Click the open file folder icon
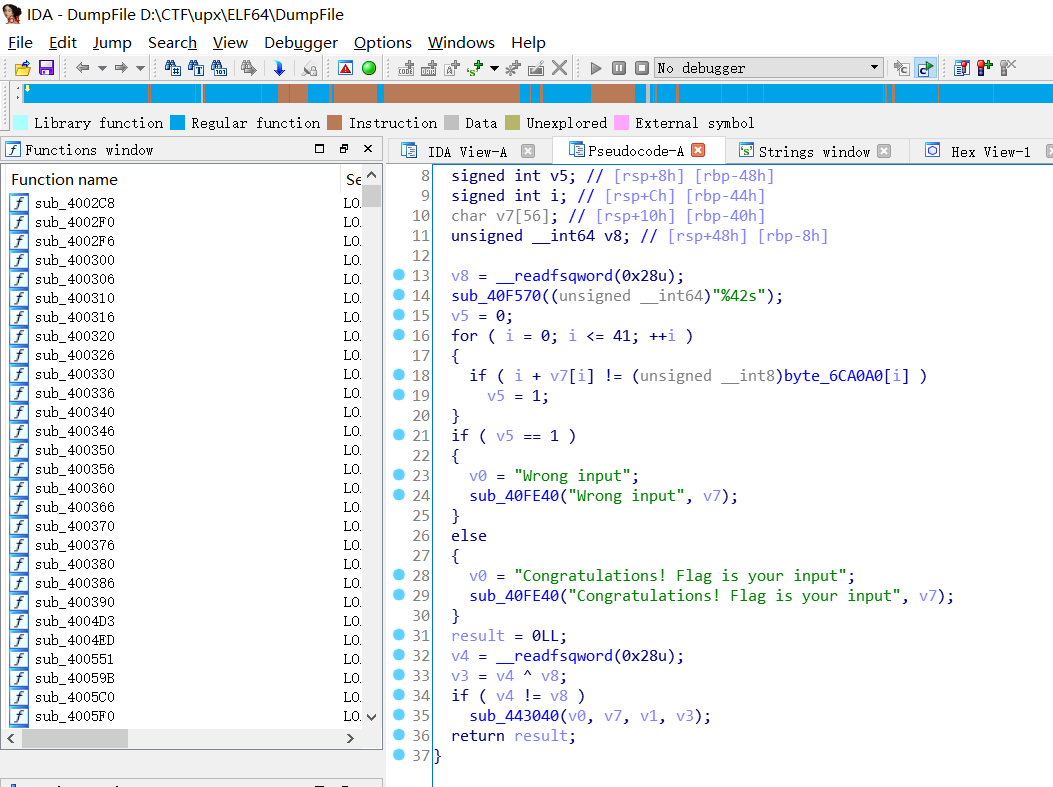The image size is (1053, 787). [x=22, y=68]
